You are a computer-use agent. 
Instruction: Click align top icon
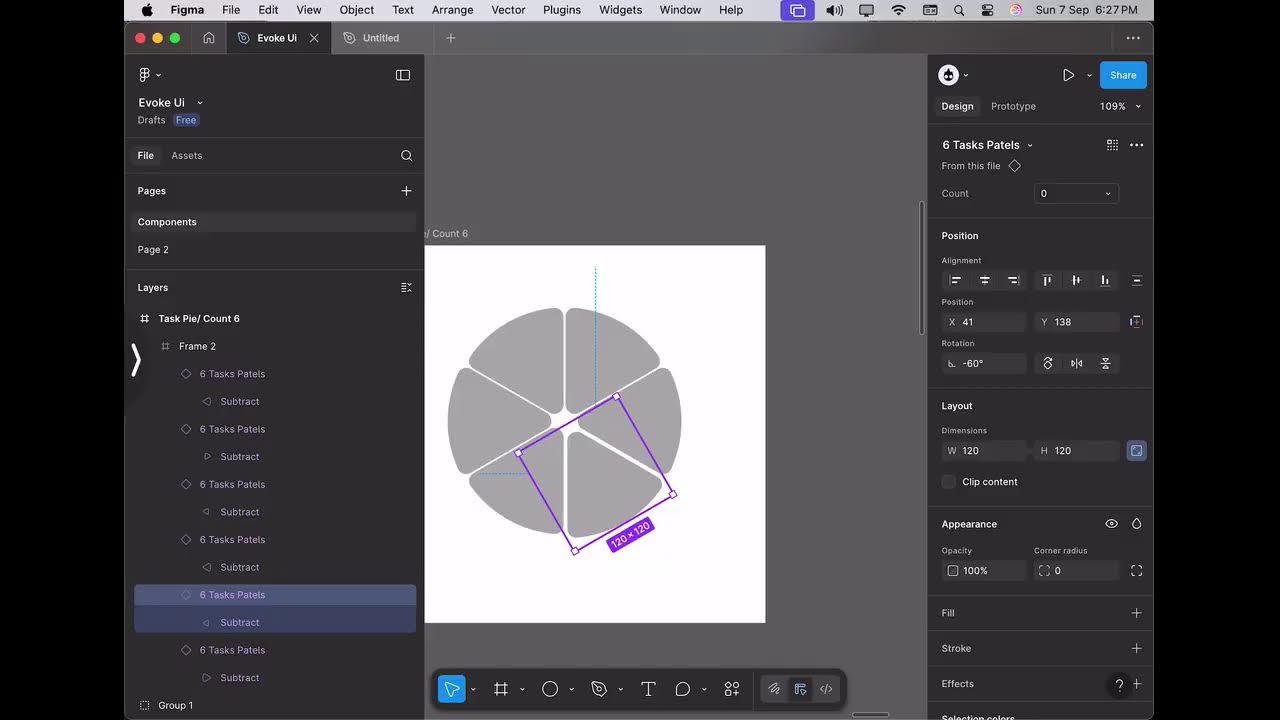1047,281
